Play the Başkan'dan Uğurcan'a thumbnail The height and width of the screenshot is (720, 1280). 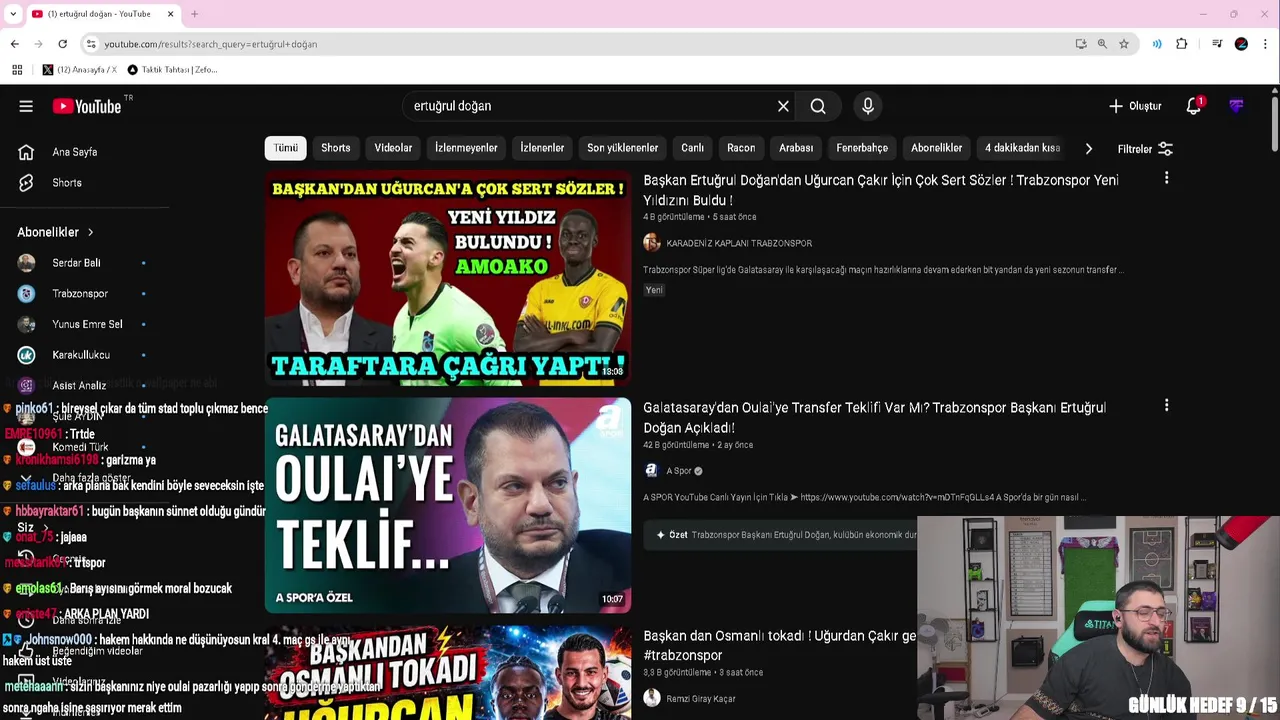(x=448, y=279)
